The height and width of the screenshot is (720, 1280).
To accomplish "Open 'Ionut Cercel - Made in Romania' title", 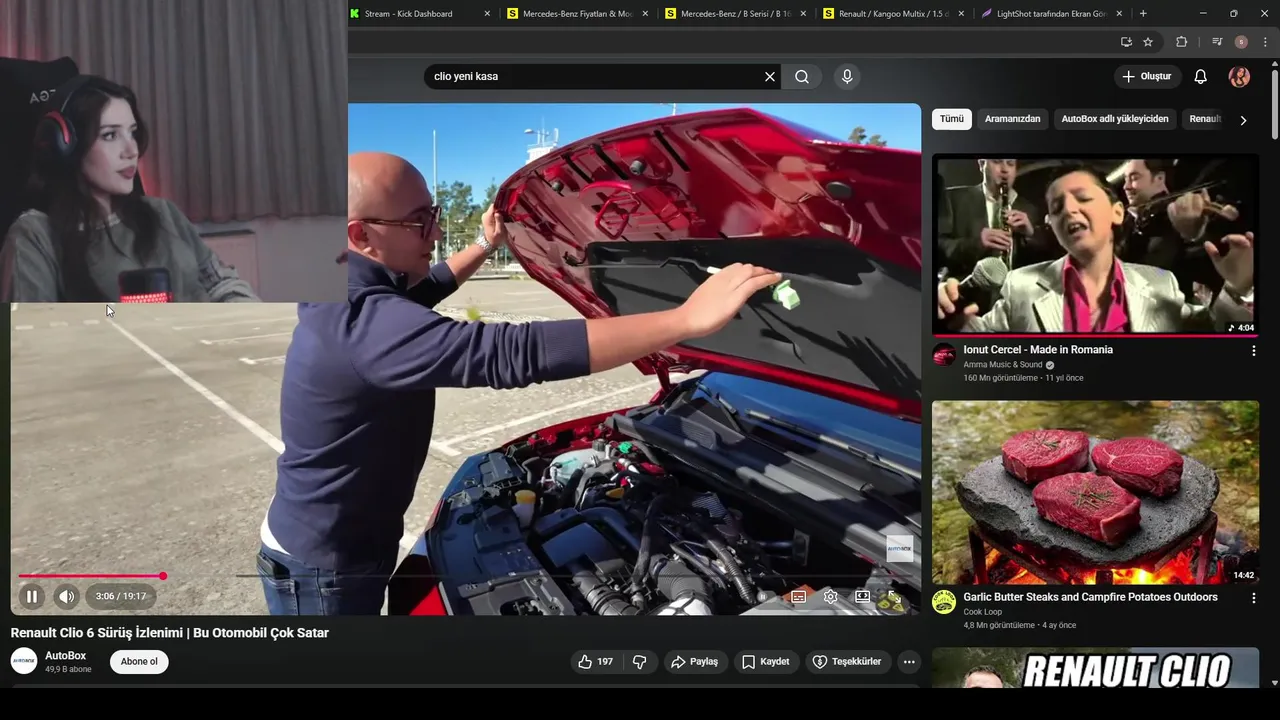I will [1037, 350].
